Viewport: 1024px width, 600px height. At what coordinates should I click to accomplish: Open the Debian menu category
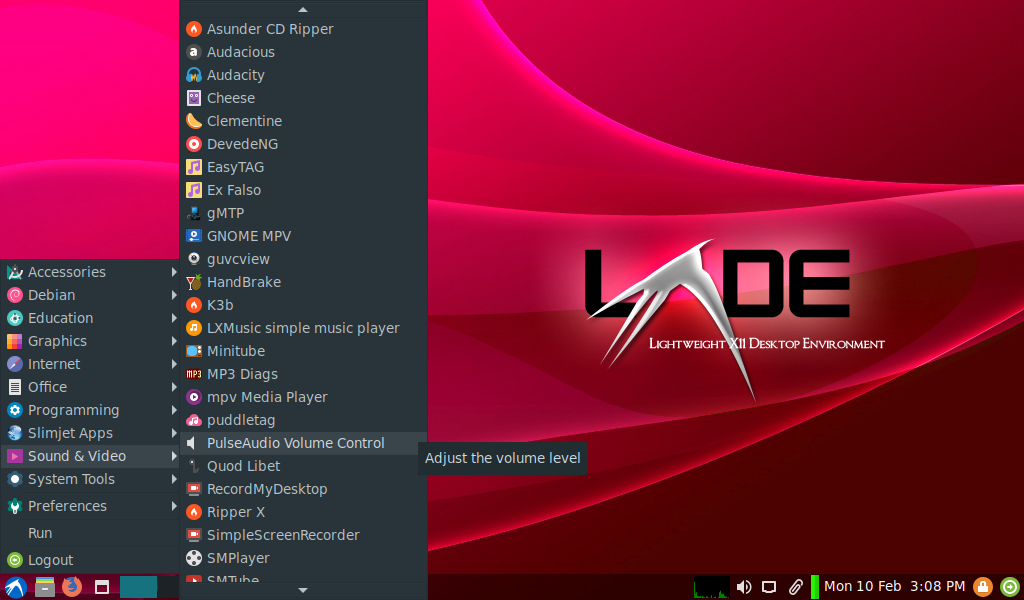90,295
